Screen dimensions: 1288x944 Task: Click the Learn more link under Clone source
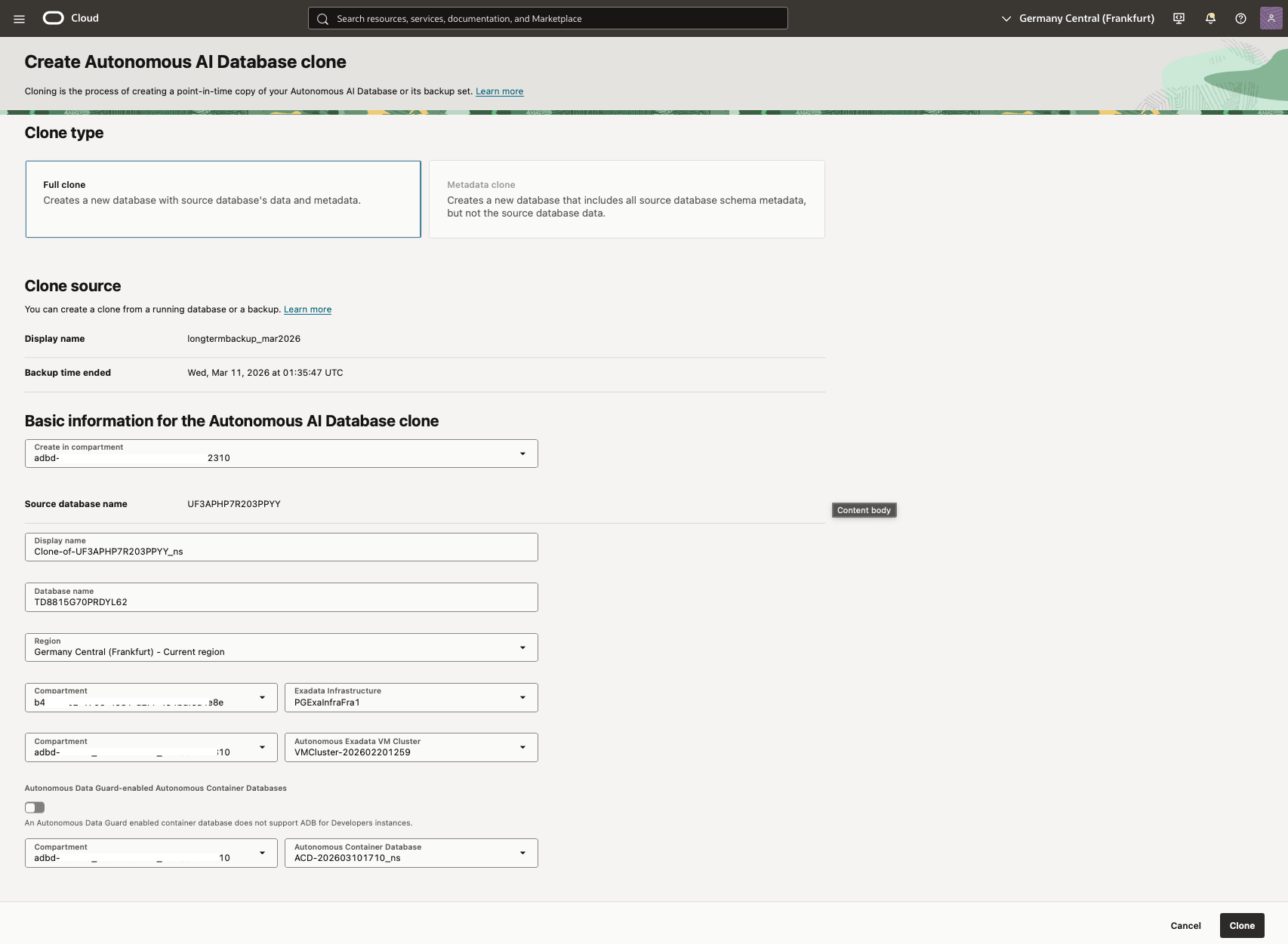click(x=307, y=309)
